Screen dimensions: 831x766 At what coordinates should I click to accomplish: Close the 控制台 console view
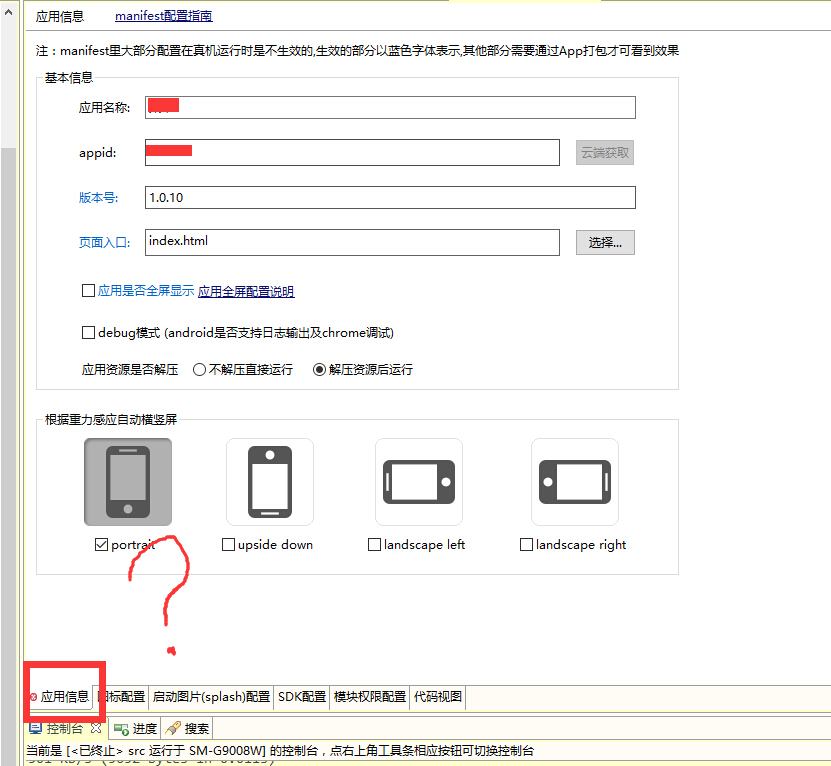click(x=96, y=728)
